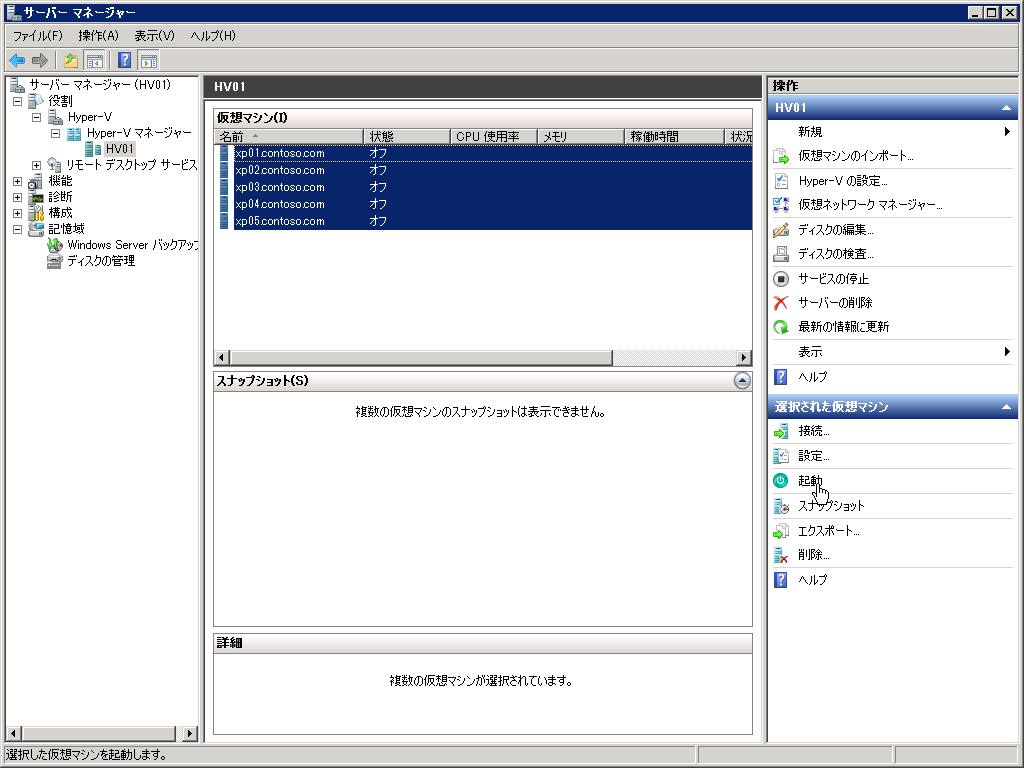The width and height of the screenshot is (1024, 768).
Task: Click the 設定 settings icon for selected VMs
Action: coord(781,456)
